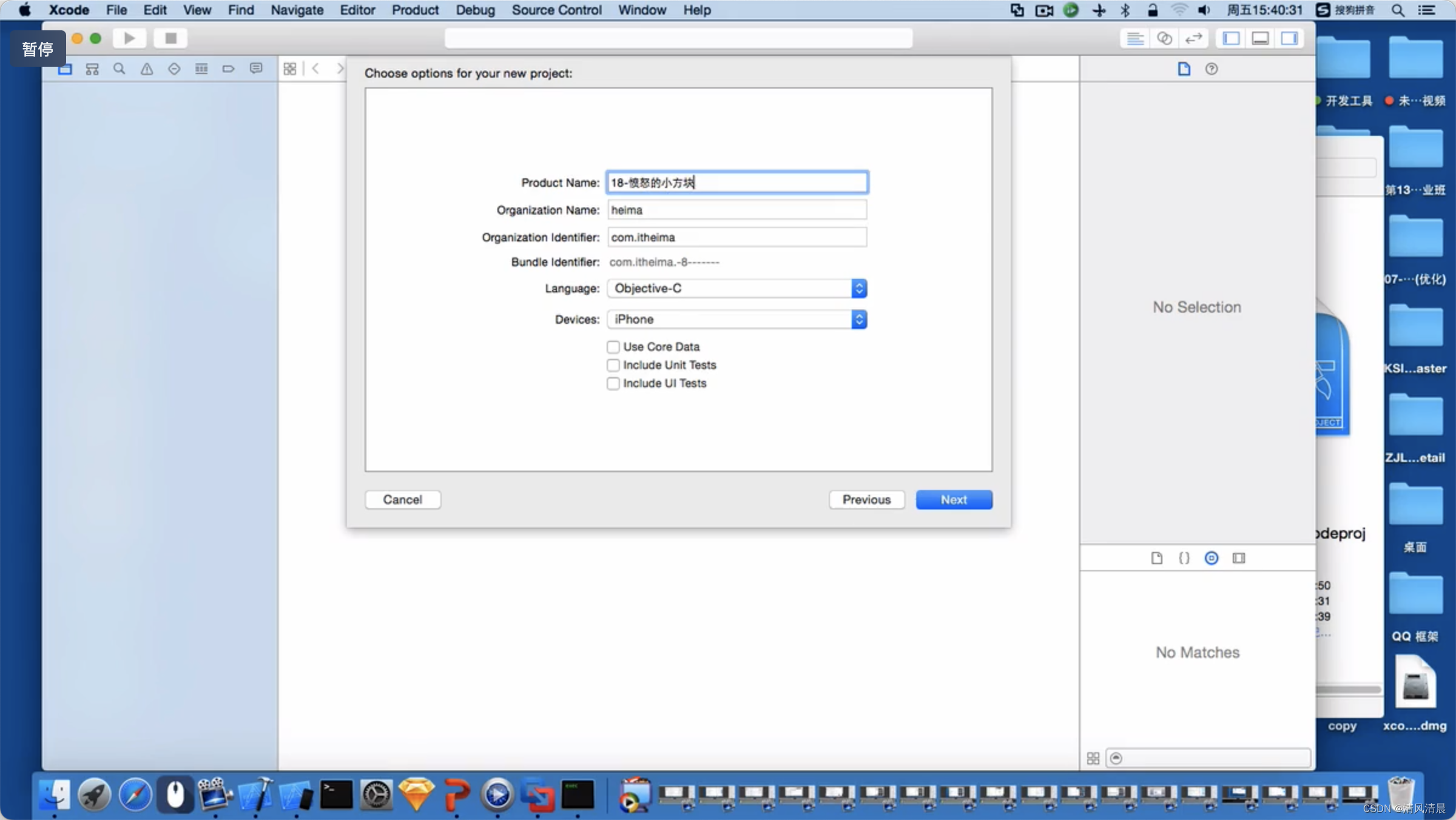Viewport: 1456px width, 820px height.
Task: Click the Xcode quick help inspector icon
Action: click(1212, 69)
